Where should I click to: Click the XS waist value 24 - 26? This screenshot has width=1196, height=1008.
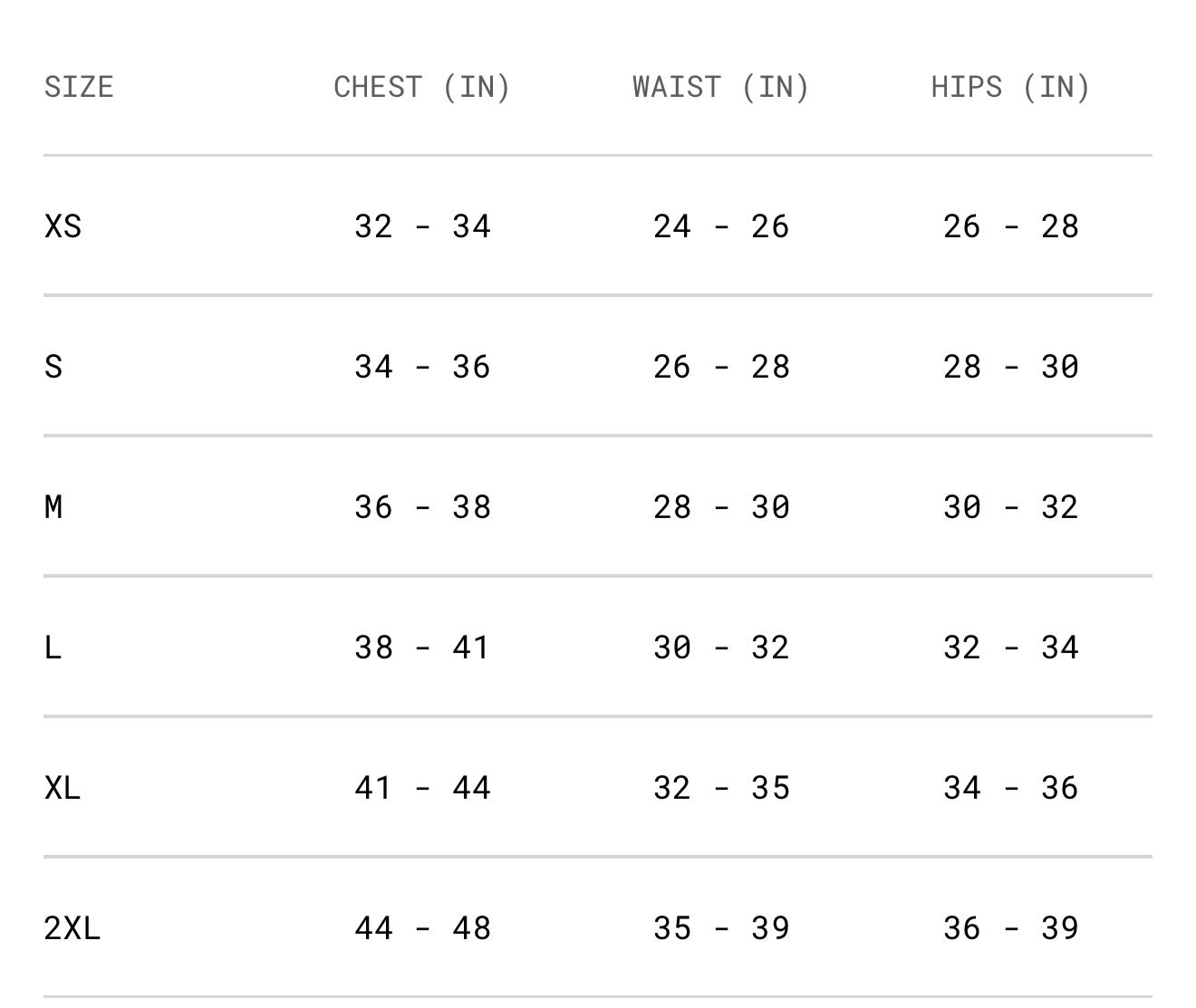click(721, 226)
